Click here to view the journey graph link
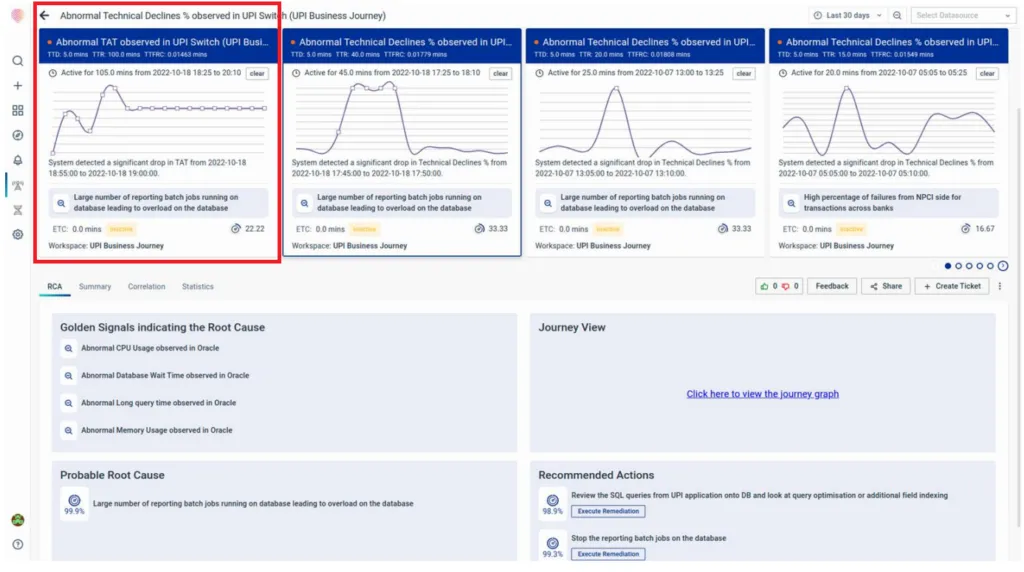This screenshot has height=572, width=1024. [x=762, y=394]
